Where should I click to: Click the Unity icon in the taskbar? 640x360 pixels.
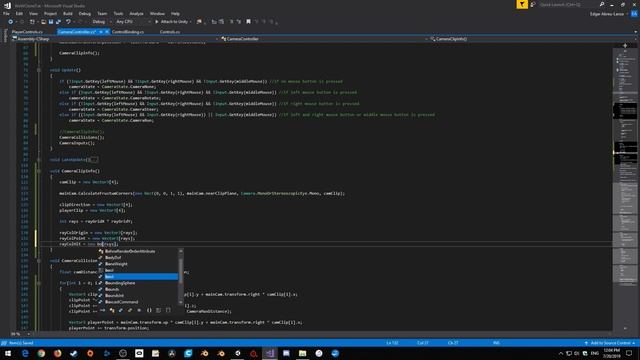237,353
